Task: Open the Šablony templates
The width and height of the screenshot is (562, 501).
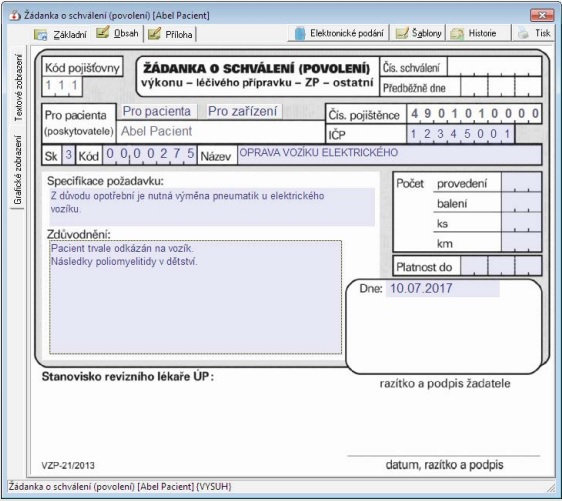Action: coord(418,33)
